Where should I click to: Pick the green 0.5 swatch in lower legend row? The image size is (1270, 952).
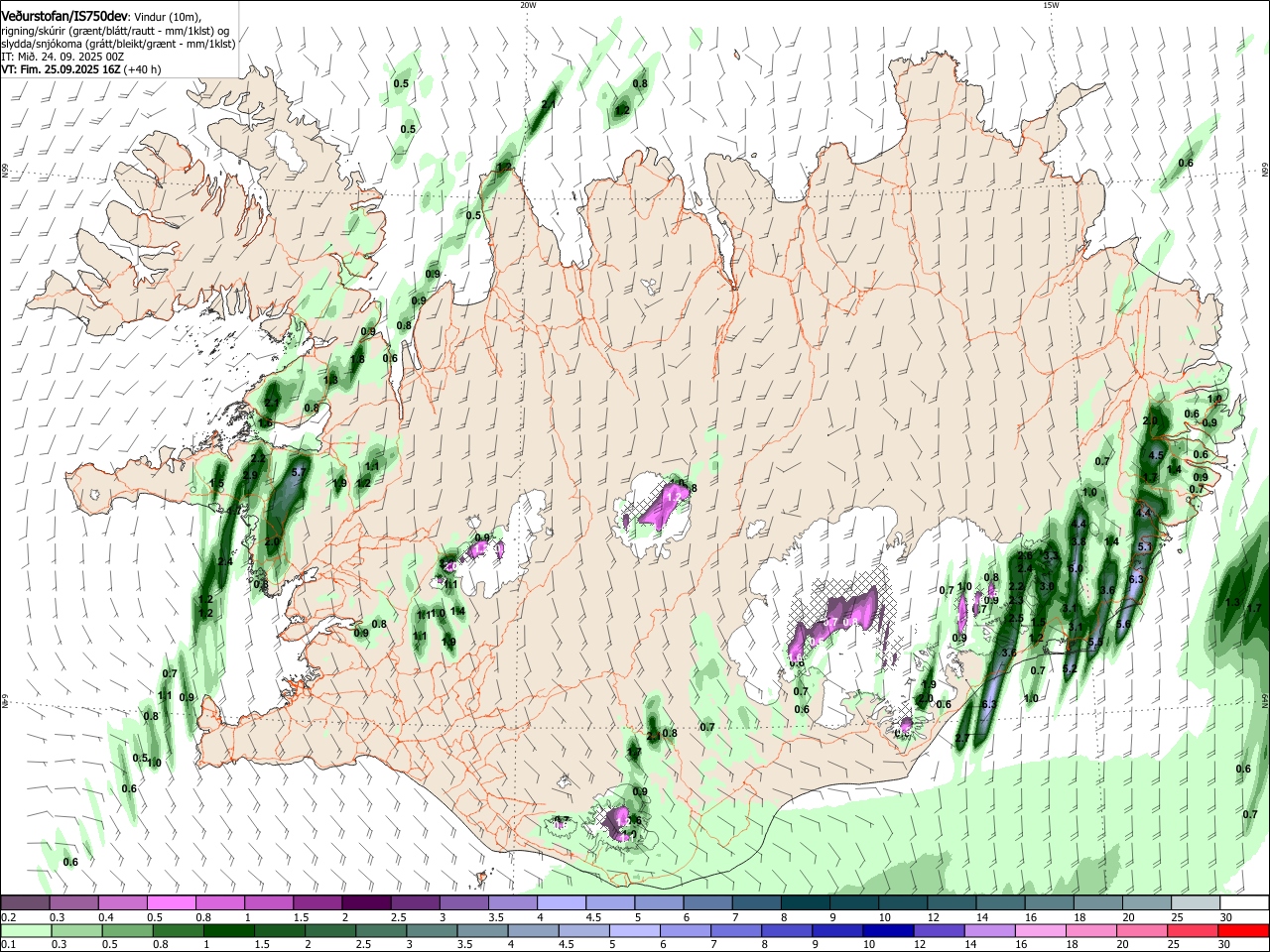(128, 931)
